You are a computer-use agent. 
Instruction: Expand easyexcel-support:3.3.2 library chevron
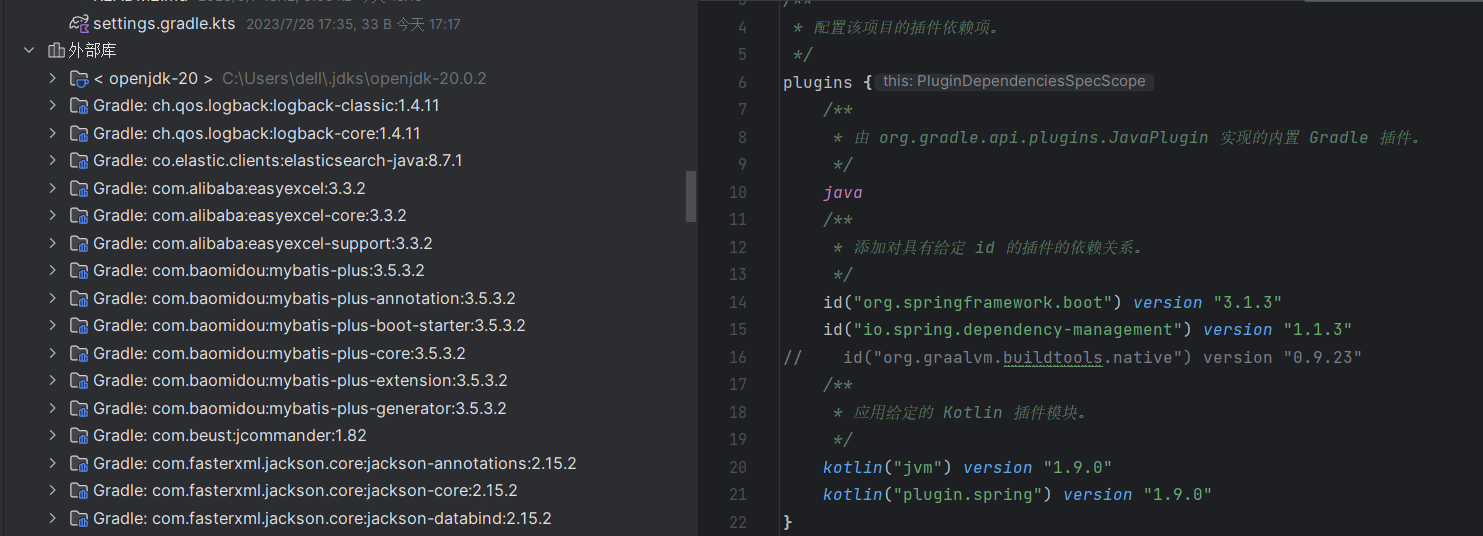click(x=53, y=243)
